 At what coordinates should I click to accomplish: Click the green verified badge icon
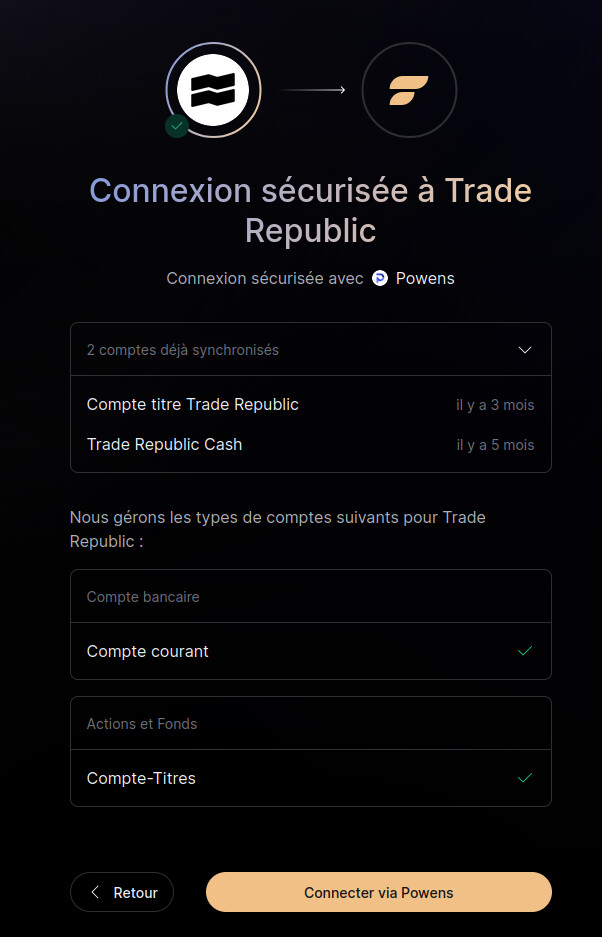[x=177, y=126]
